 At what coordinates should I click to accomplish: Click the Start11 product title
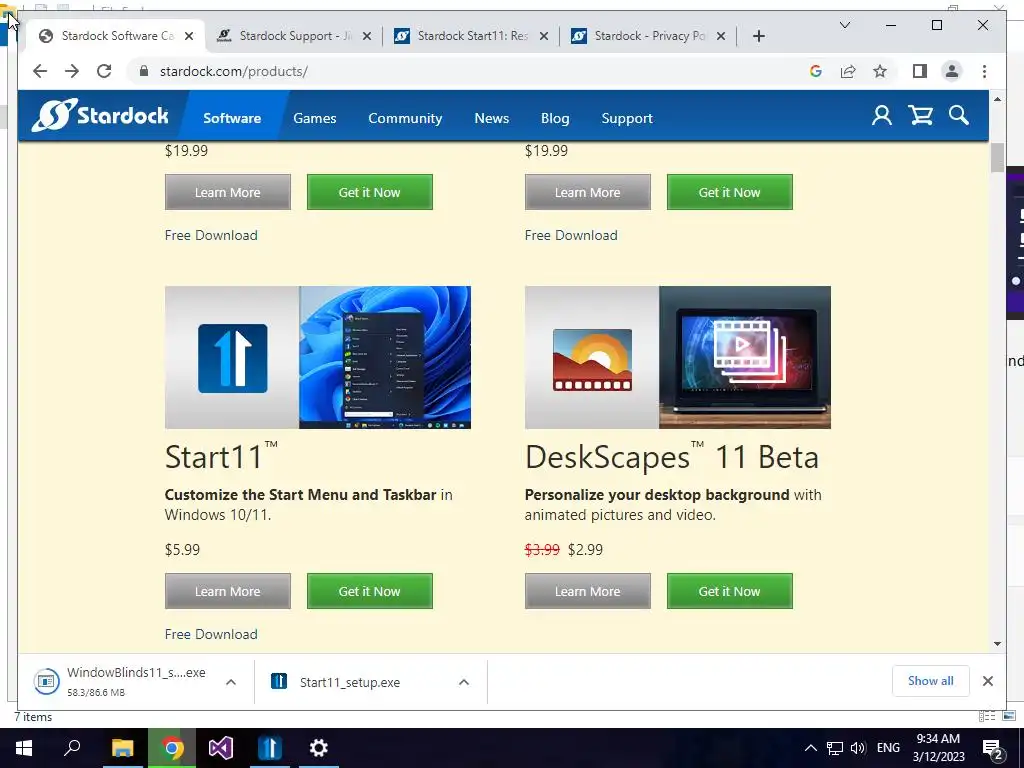[x=221, y=456]
